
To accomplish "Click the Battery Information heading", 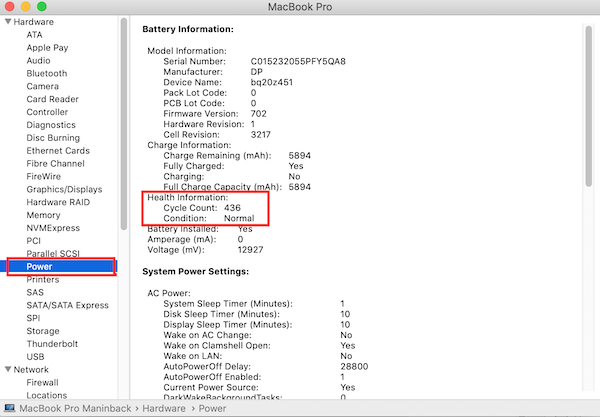I will (188, 29).
